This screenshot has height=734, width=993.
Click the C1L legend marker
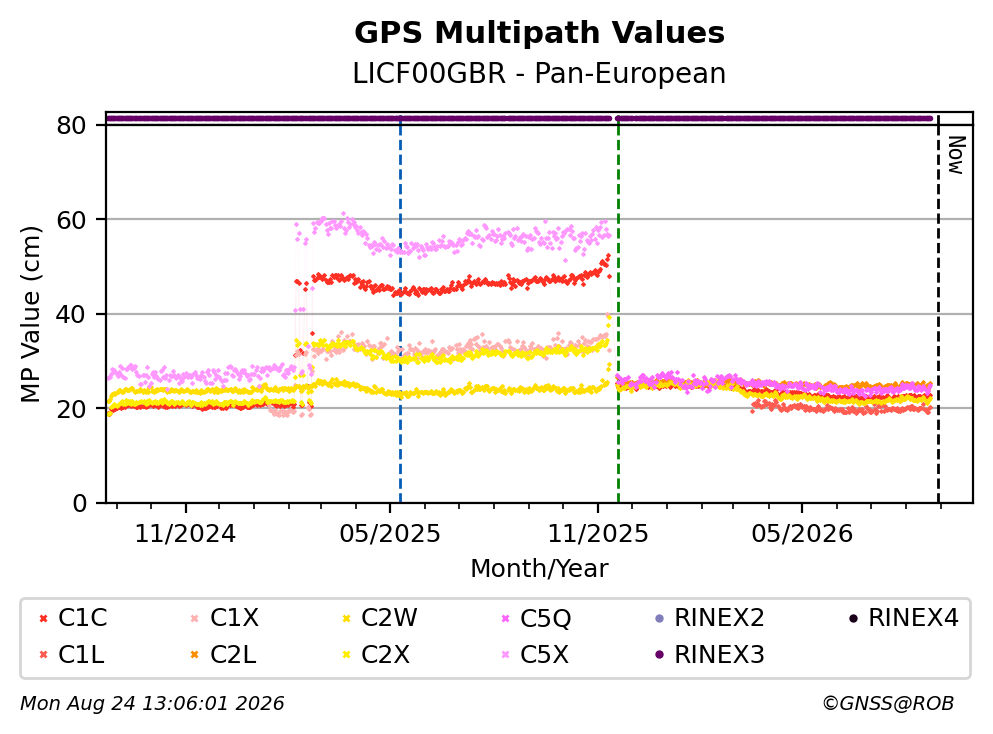coord(43,655)
